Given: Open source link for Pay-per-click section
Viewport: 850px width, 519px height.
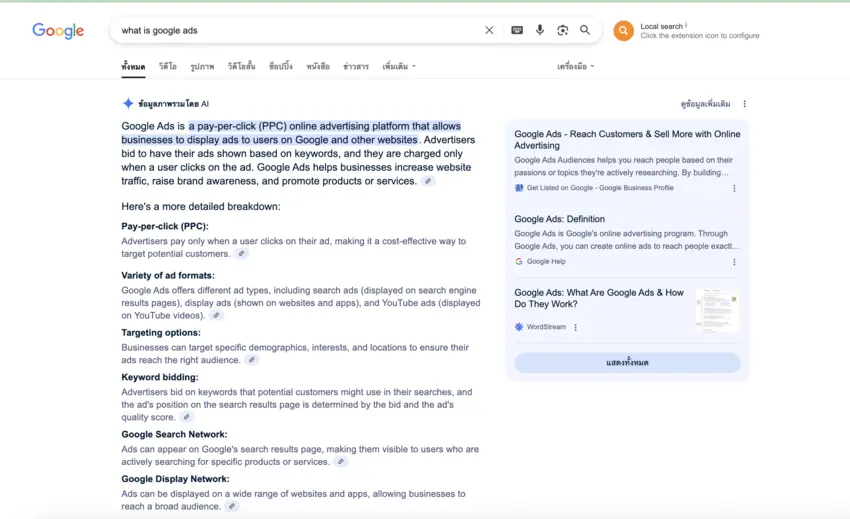Looking at the screenshot, I should click(x=242, y=253).
